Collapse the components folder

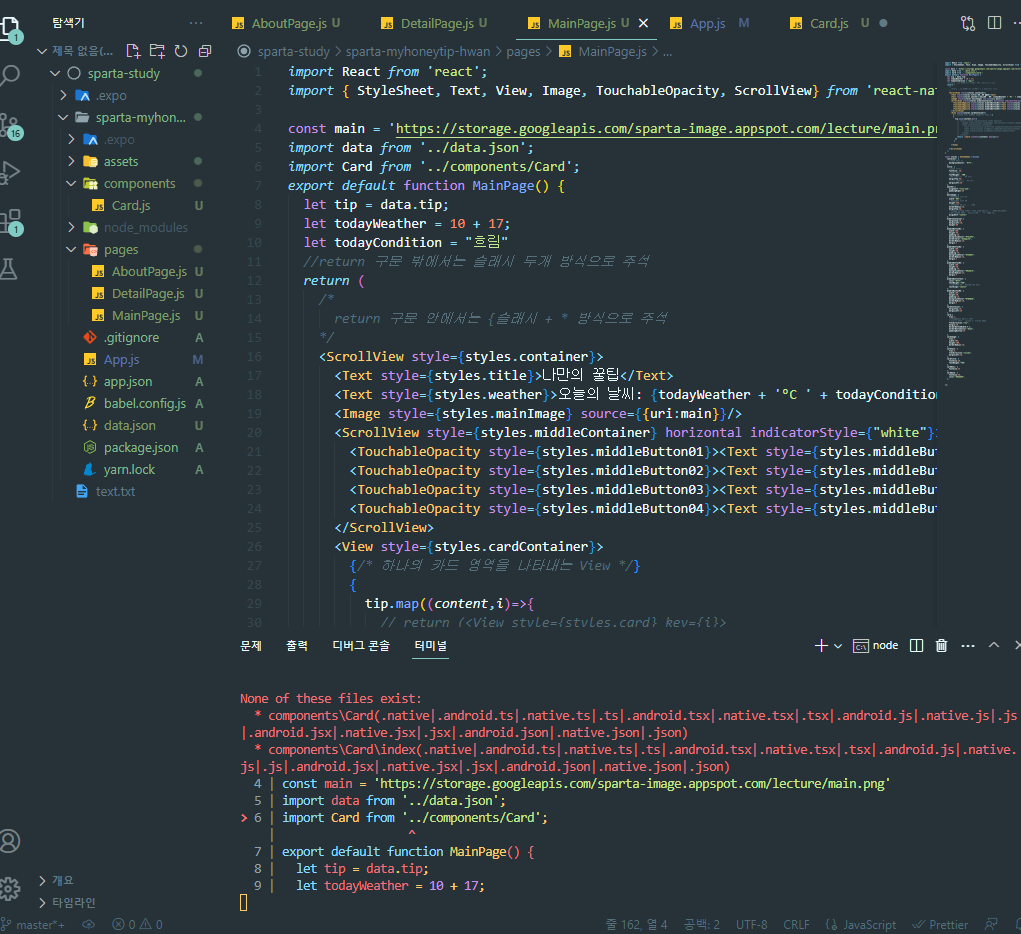139,184
